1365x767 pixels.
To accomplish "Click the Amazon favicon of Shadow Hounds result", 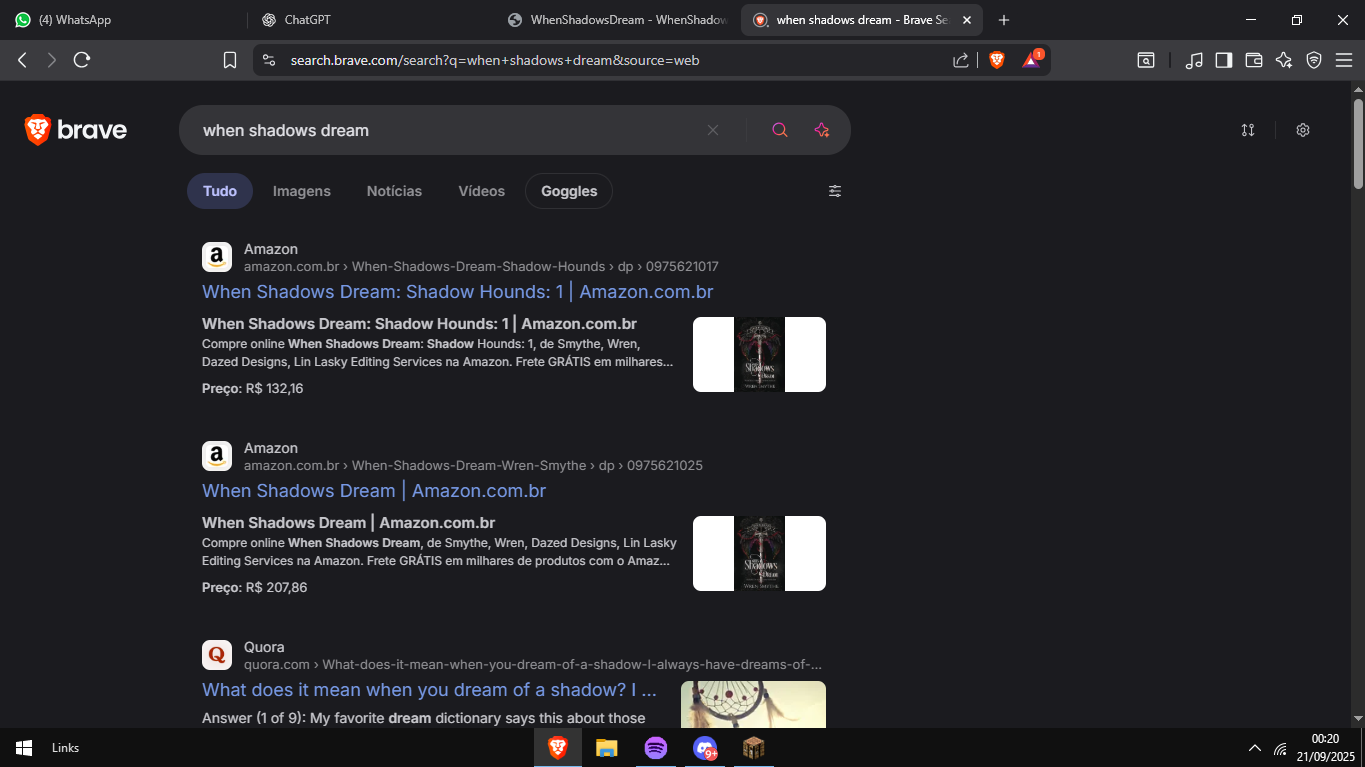I will [x=217, y=257].
